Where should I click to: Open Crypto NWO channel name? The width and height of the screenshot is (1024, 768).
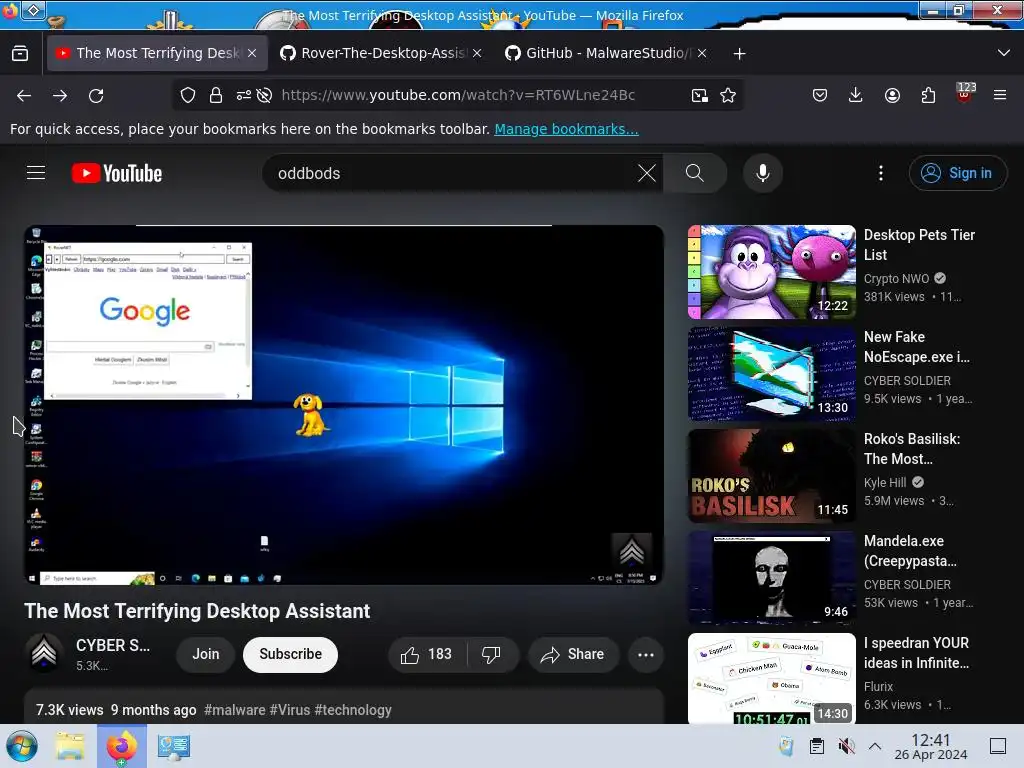click(x=896, y=279)
